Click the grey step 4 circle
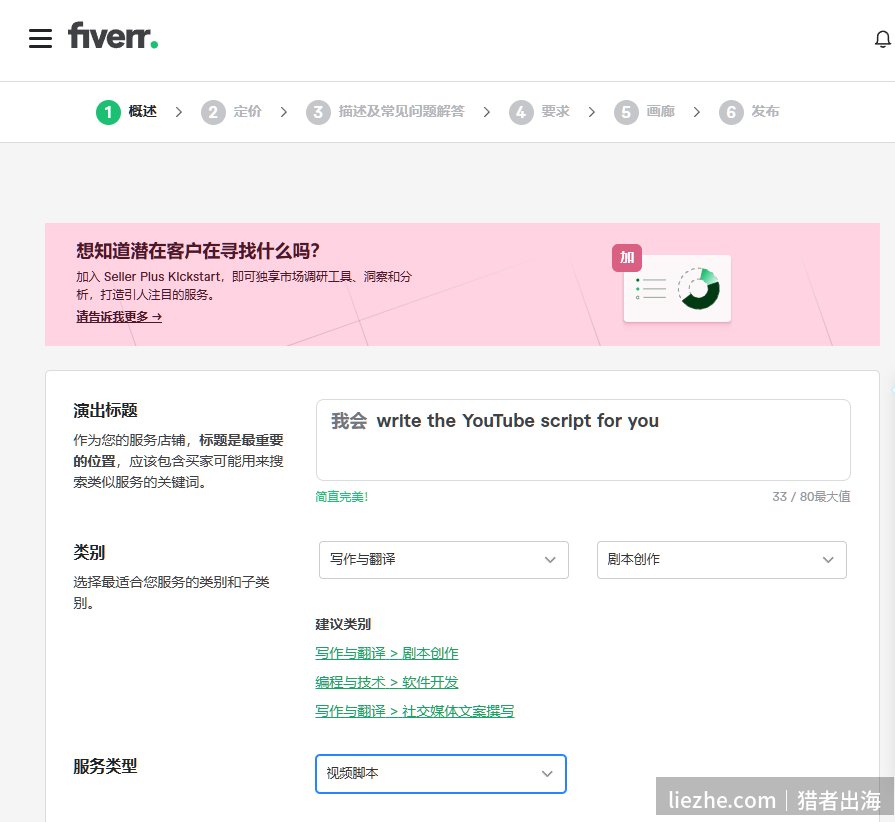 [x=521, y=112]
